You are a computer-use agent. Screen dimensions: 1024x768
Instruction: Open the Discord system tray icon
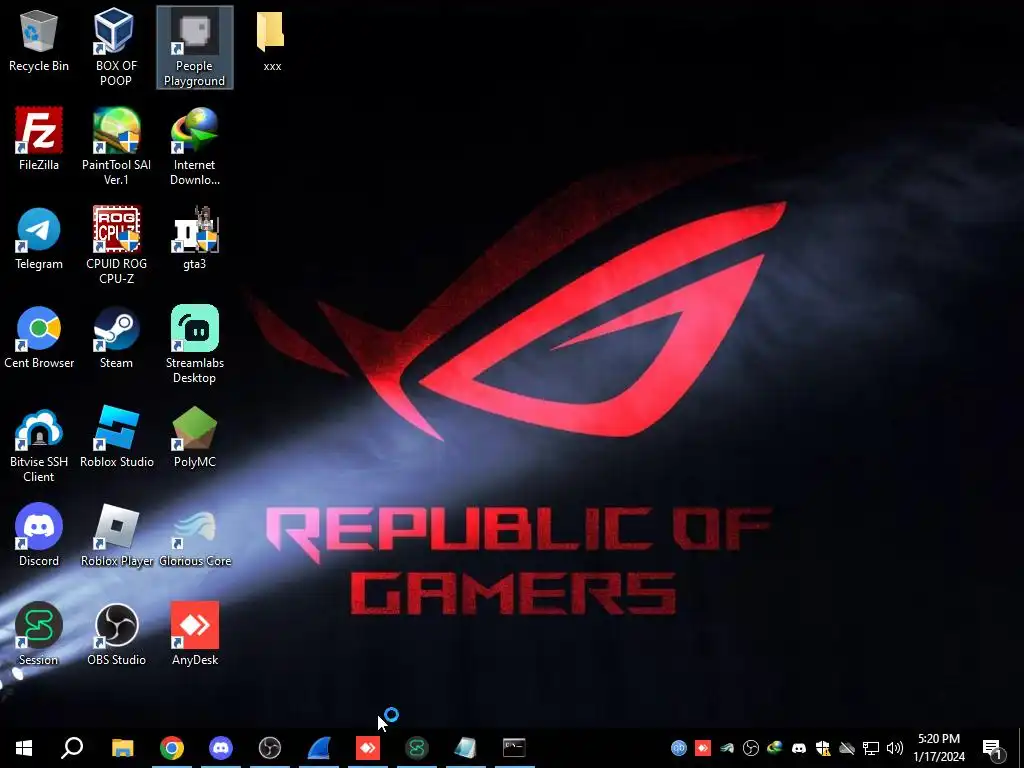[x=799, y=748]
